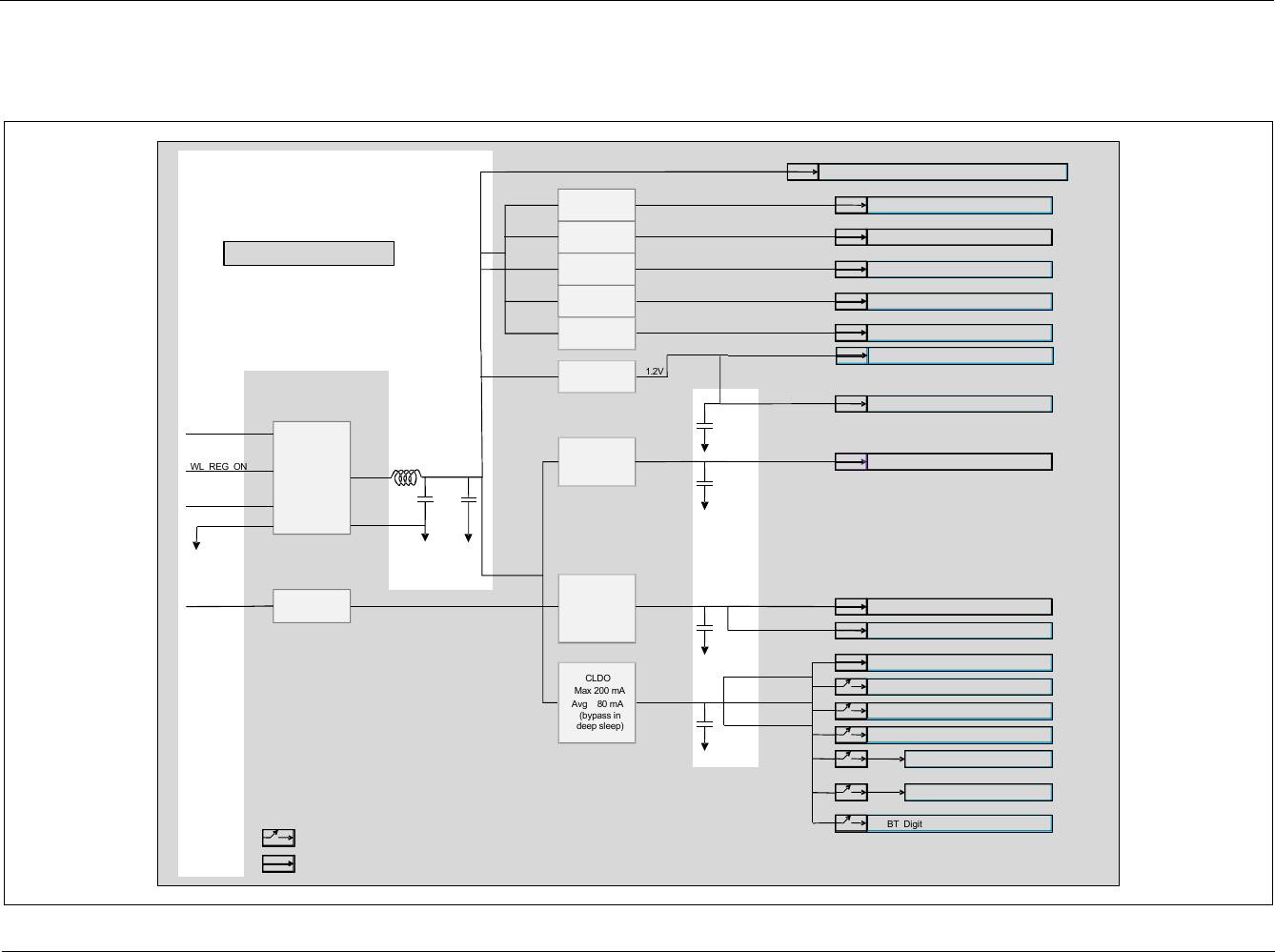The width and height of the screenshot is (1275, 952).
Task: Select the BT Digit load box
Action: pos(959,823)
